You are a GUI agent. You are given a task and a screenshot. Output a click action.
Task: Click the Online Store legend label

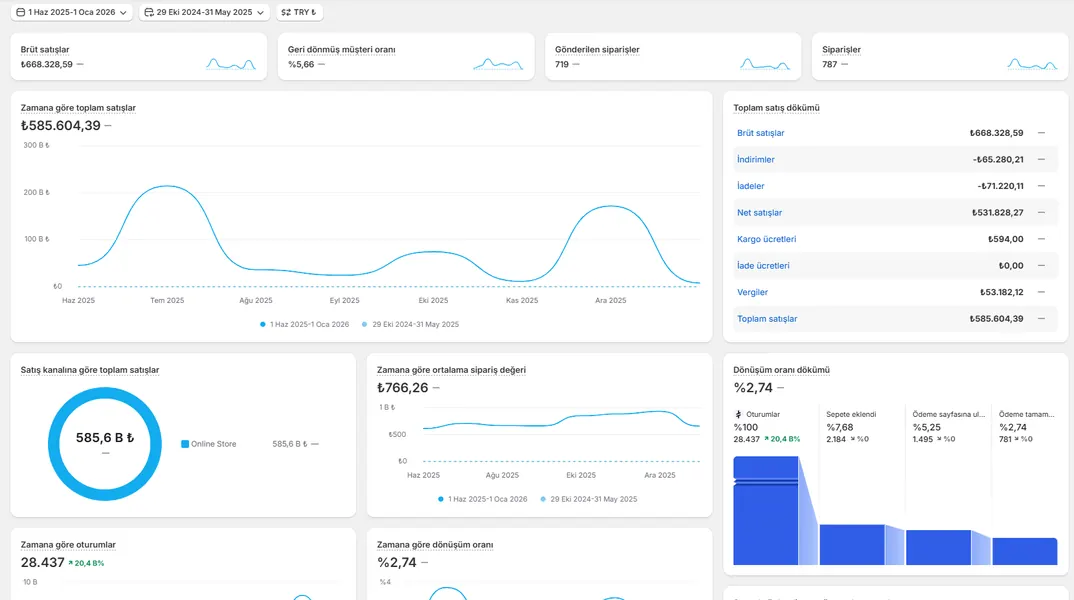214,444
